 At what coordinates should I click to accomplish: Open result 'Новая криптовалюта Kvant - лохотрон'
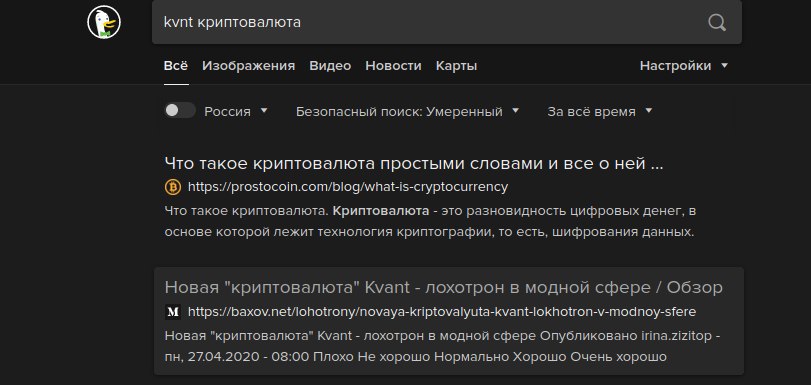[x=444, y=287]
